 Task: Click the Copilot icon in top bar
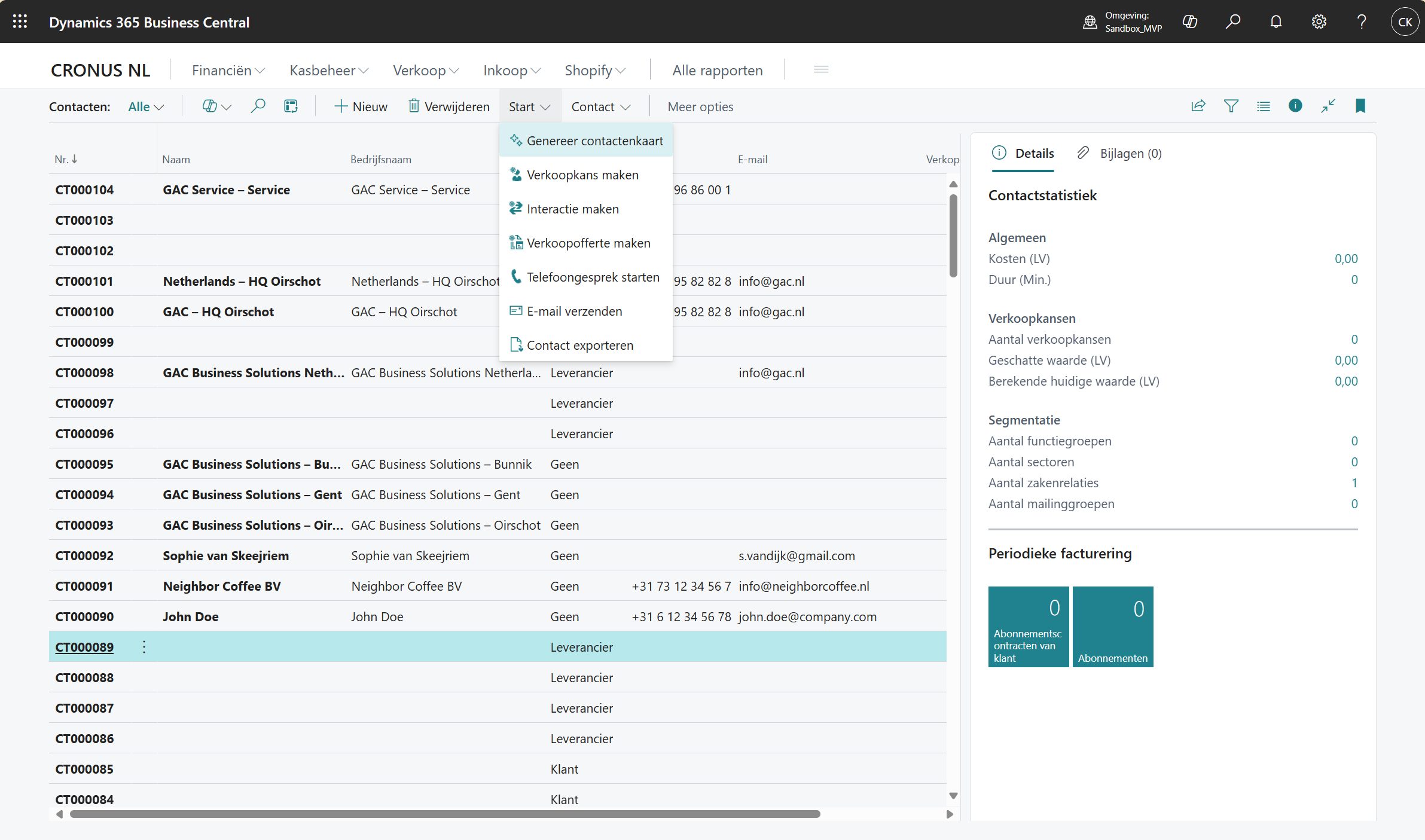(x=1189, y=22)
